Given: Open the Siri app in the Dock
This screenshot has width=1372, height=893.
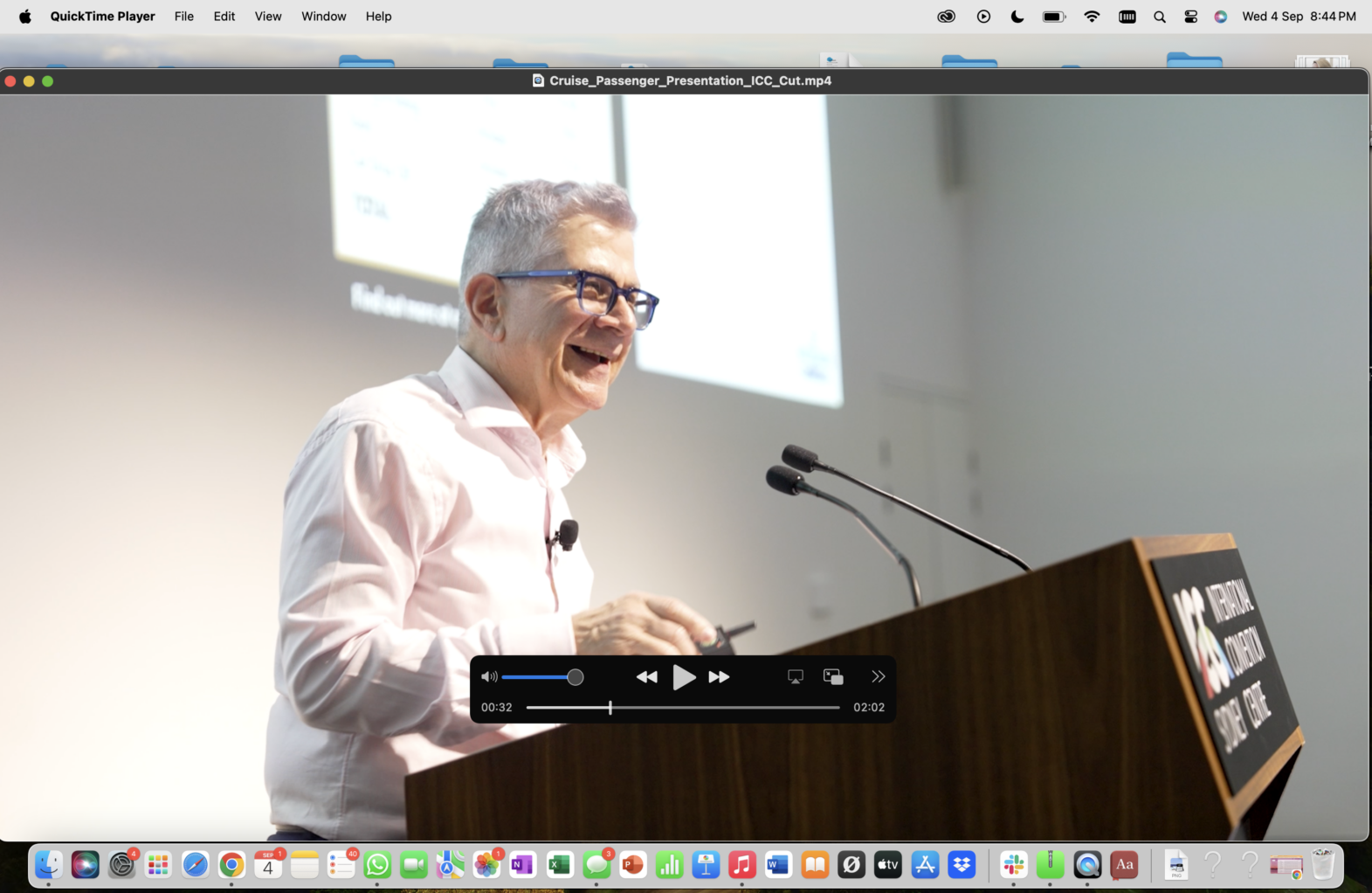Looking at the screenshot, I should pos(85,865).
